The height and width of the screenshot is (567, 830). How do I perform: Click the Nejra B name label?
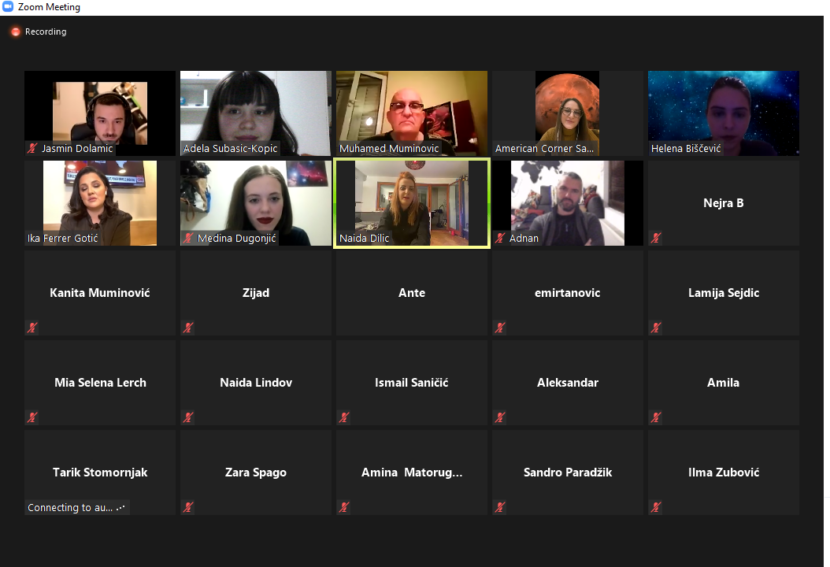coord(724,203)
